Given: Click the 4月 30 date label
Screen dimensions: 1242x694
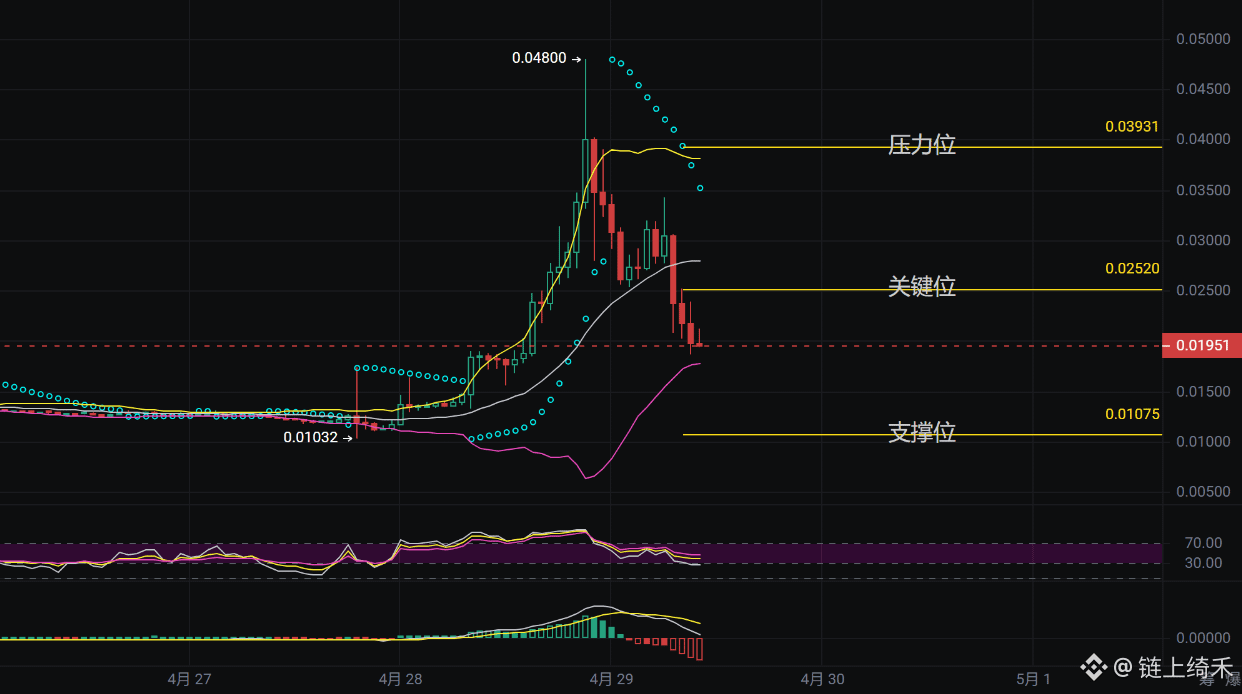Looking at the screenshot, I should (822, 679).
